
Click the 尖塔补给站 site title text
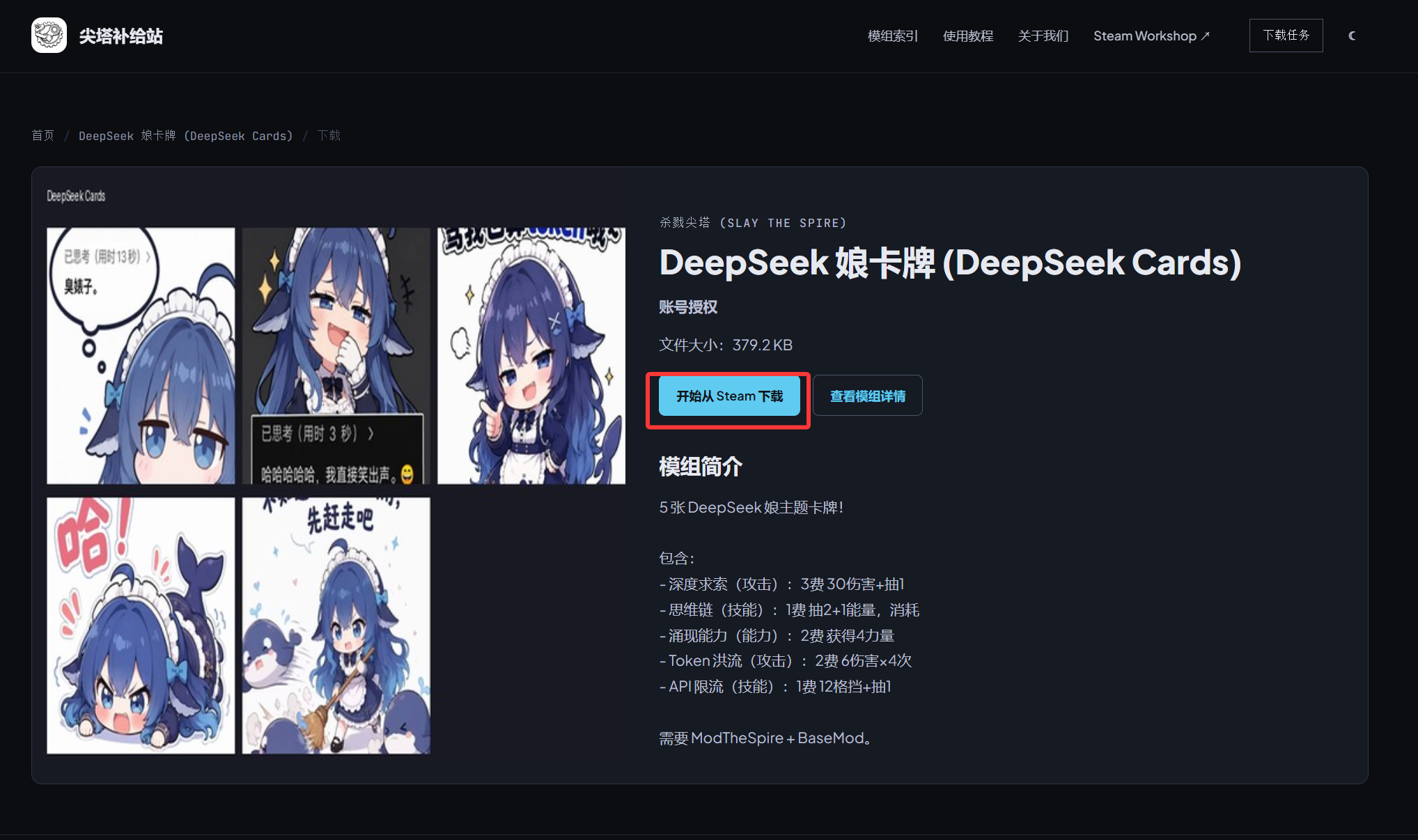121,36
